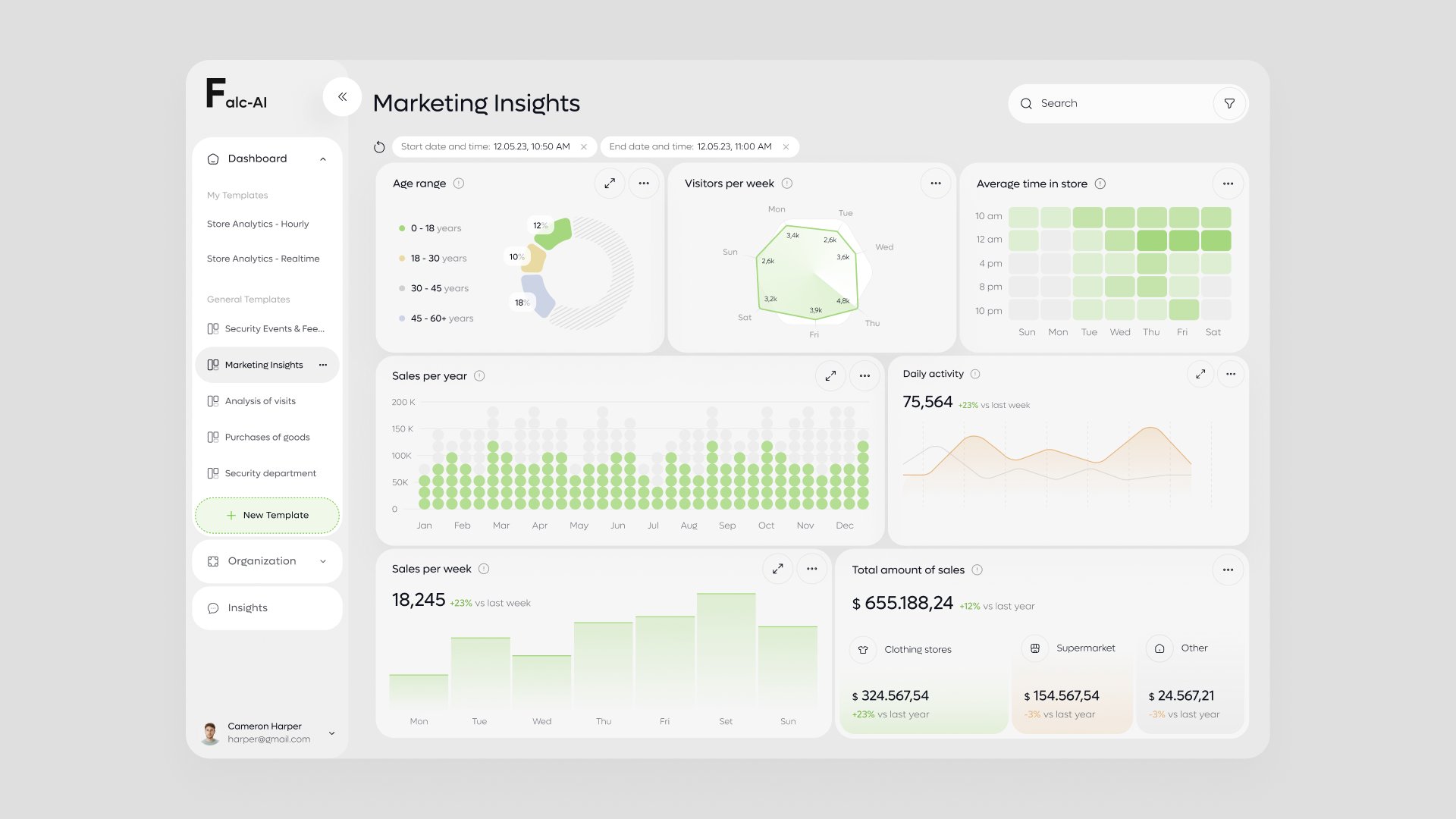The height and width of the screenshot is (819, 1456).
Task: Clear the End date and time filter
Action: click(x=786, y=147)
